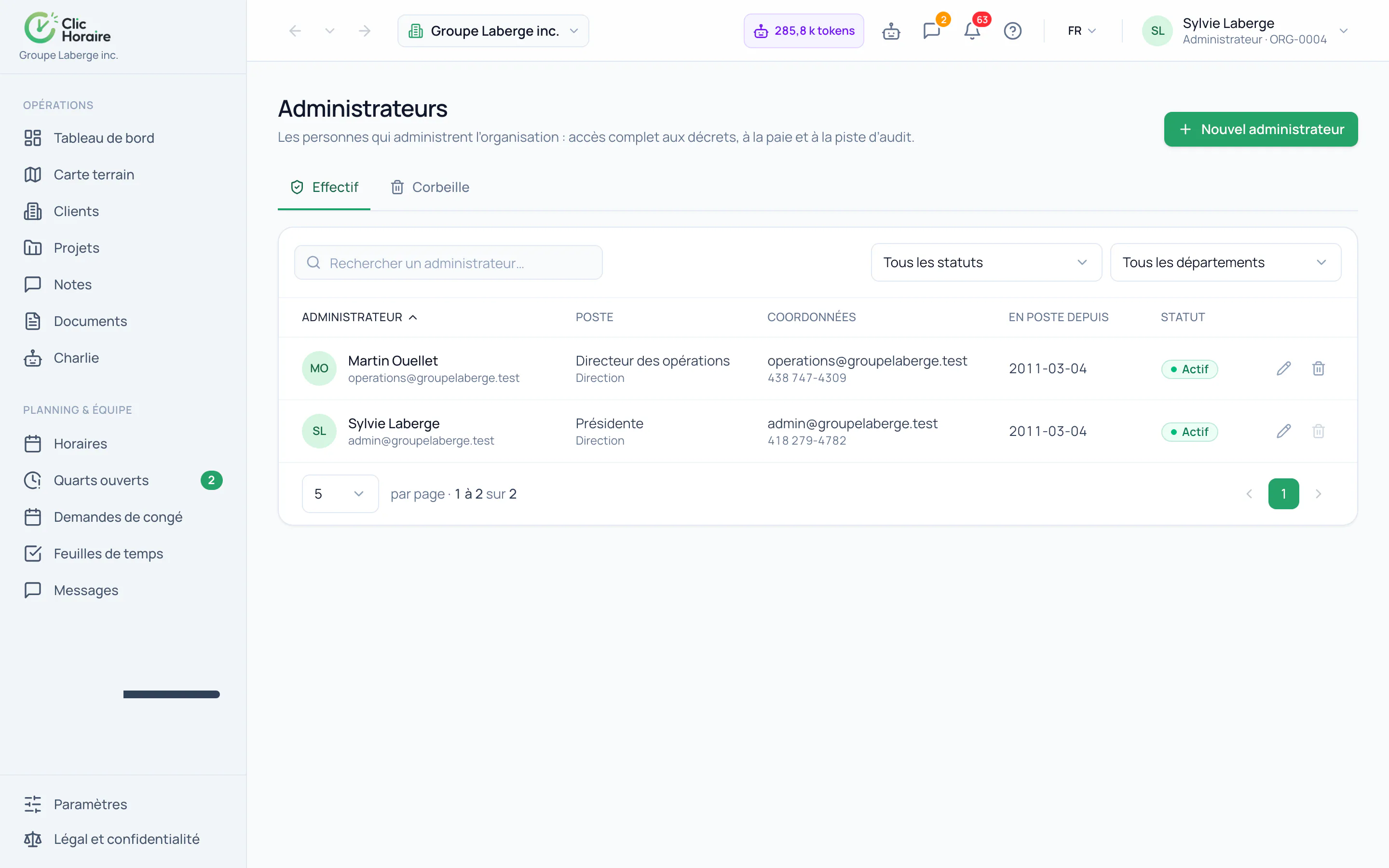Viewport: 1389px width, 868px height.
Task: Click SL avatar in header
Action: (x=1157, y=31)
